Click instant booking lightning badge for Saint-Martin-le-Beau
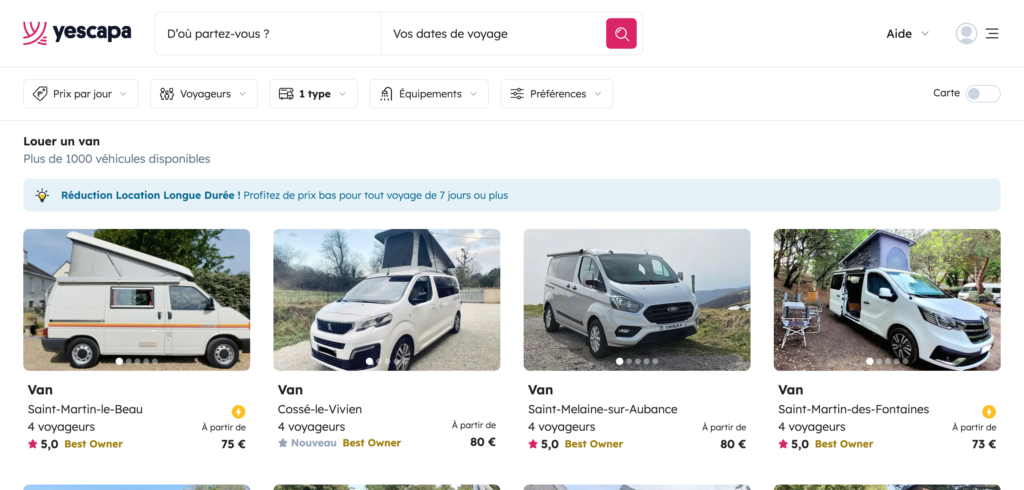This screenshot has width=1024, height=490. coord(238,412)
